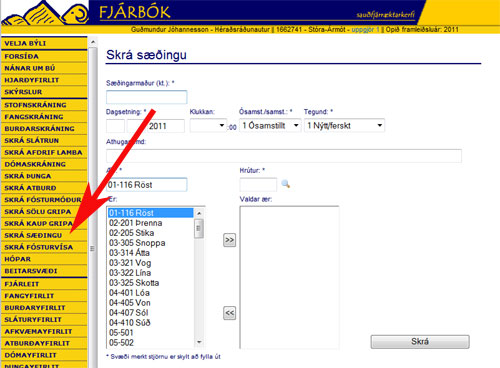Click the magnifier icon next to Hrútur
The image size is (500, 368).
(286, 184)
